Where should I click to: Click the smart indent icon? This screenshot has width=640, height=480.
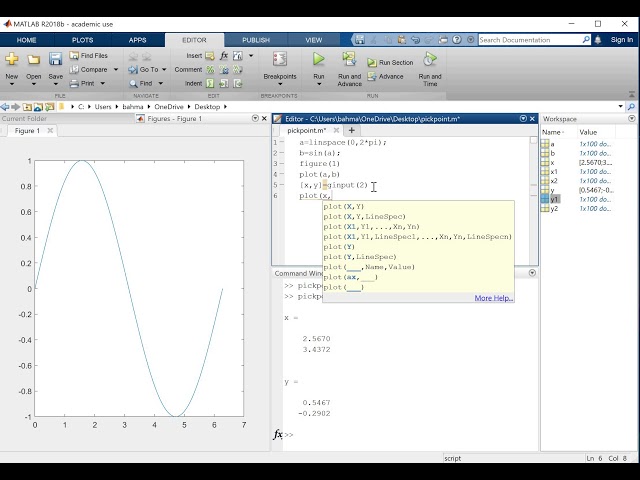(210, 84)
